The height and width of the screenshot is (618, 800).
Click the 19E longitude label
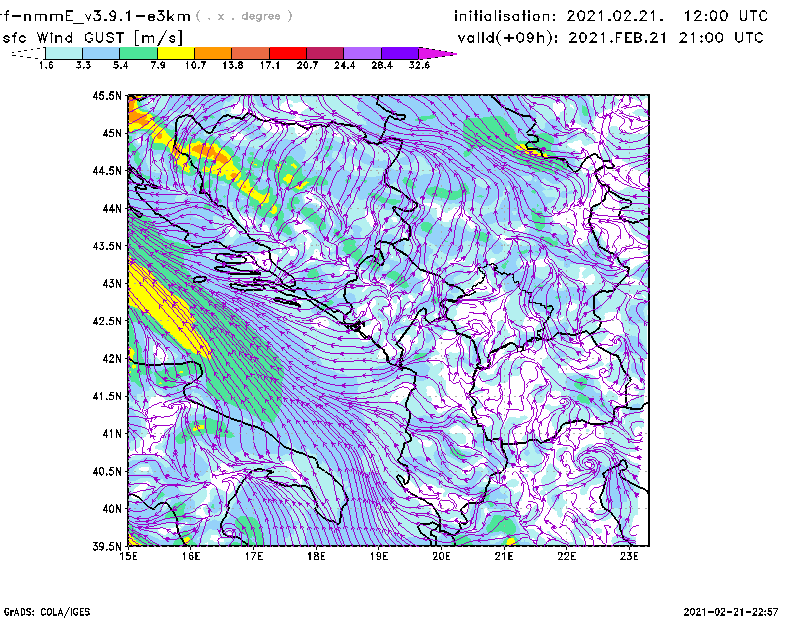[379, 556]
